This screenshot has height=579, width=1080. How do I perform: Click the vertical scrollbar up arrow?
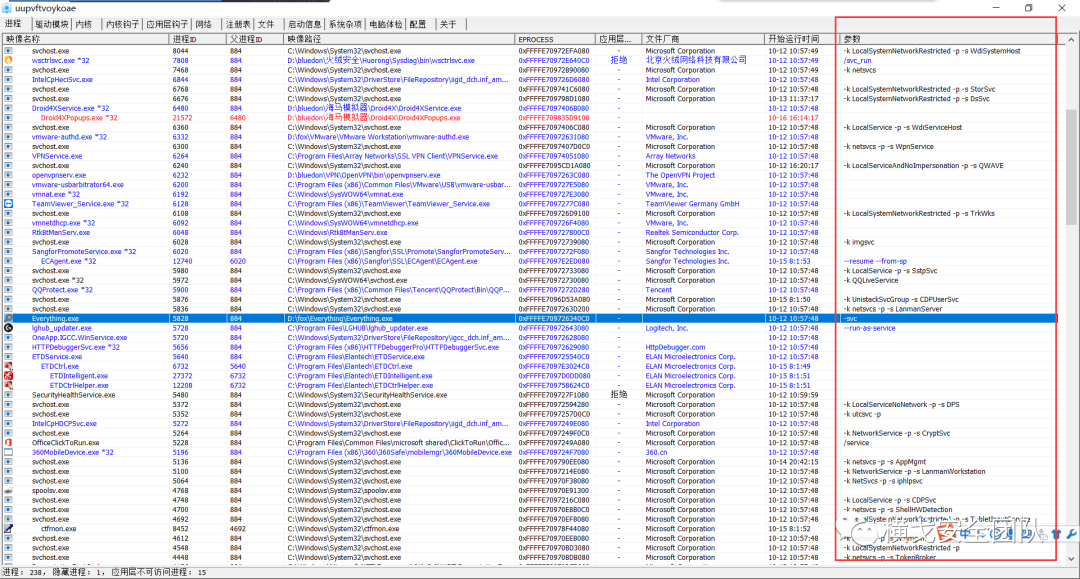click(1071, 40)
